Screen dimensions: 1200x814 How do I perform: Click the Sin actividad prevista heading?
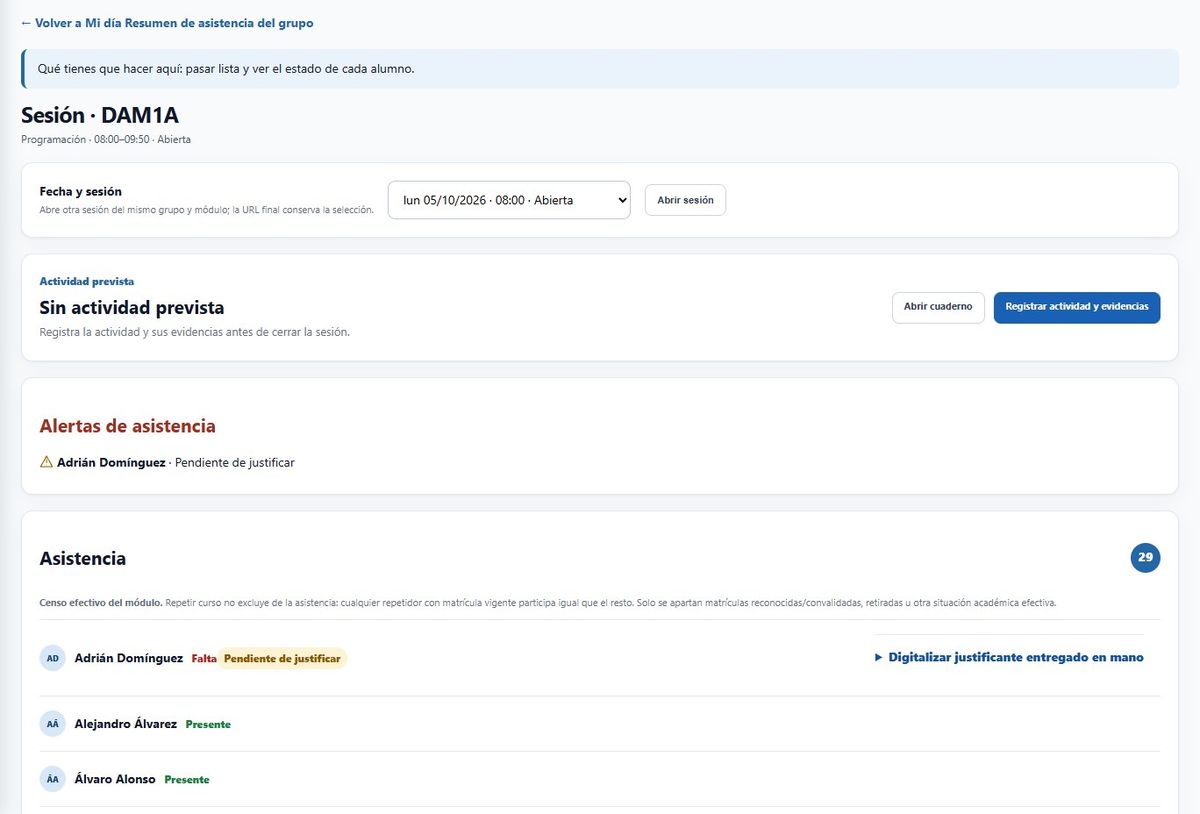(132, 307)
